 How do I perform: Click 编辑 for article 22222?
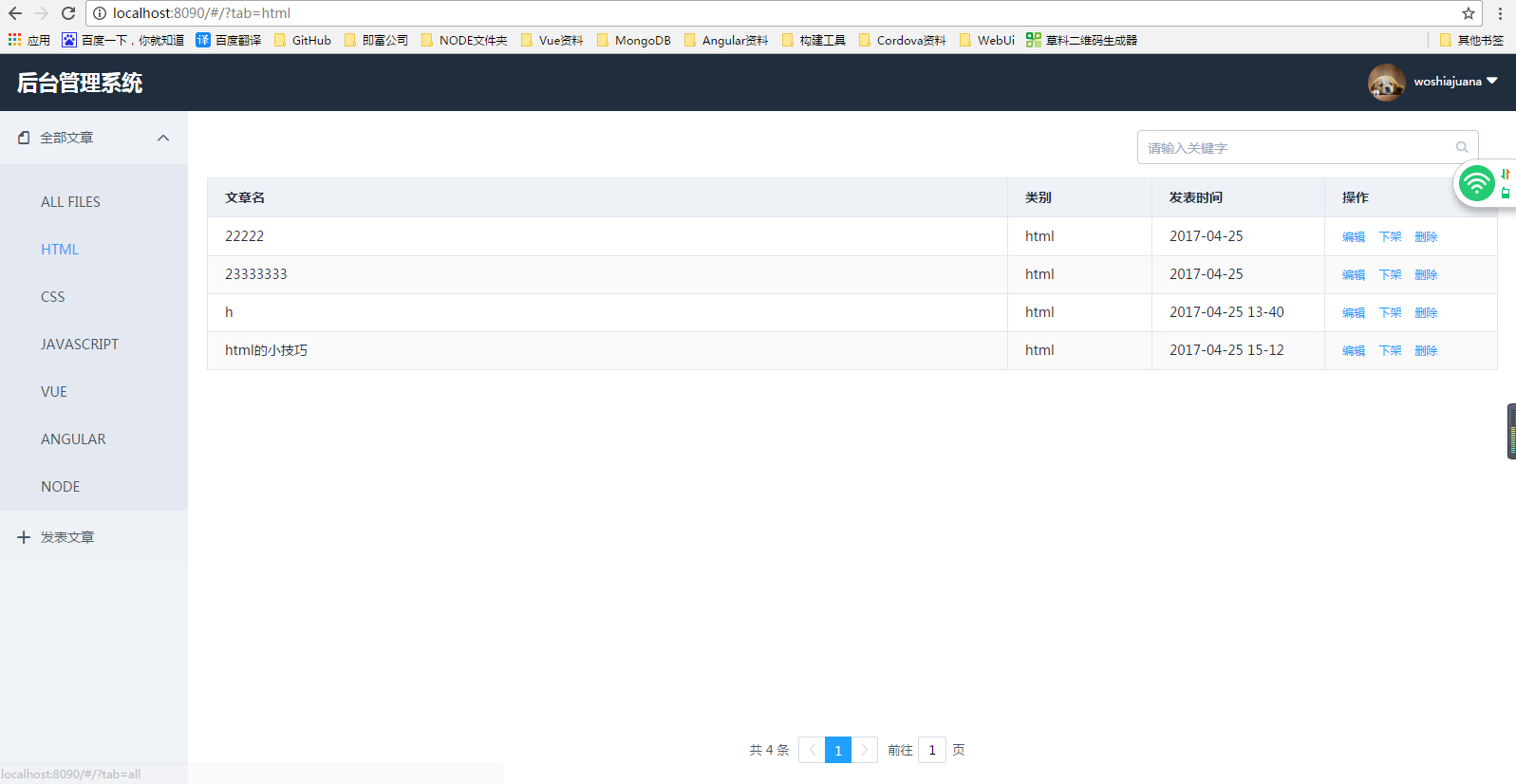point(1354,237)
